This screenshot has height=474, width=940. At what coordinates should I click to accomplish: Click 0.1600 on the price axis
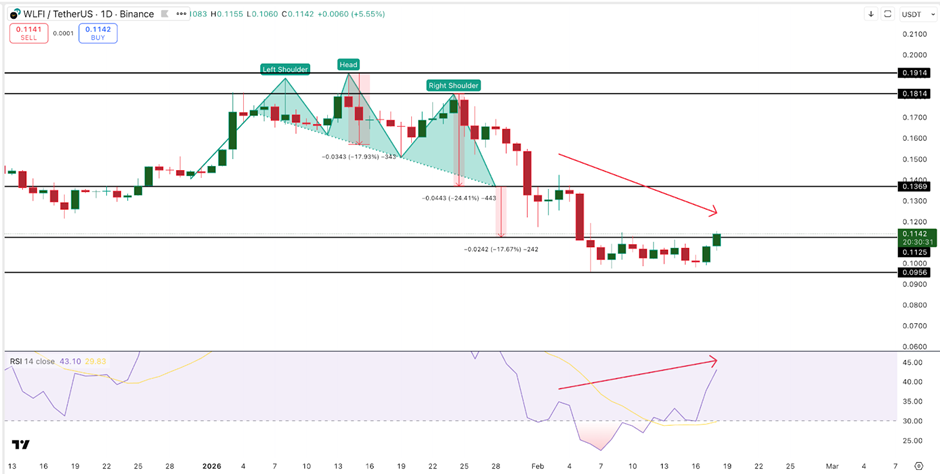tap(914, 138)
